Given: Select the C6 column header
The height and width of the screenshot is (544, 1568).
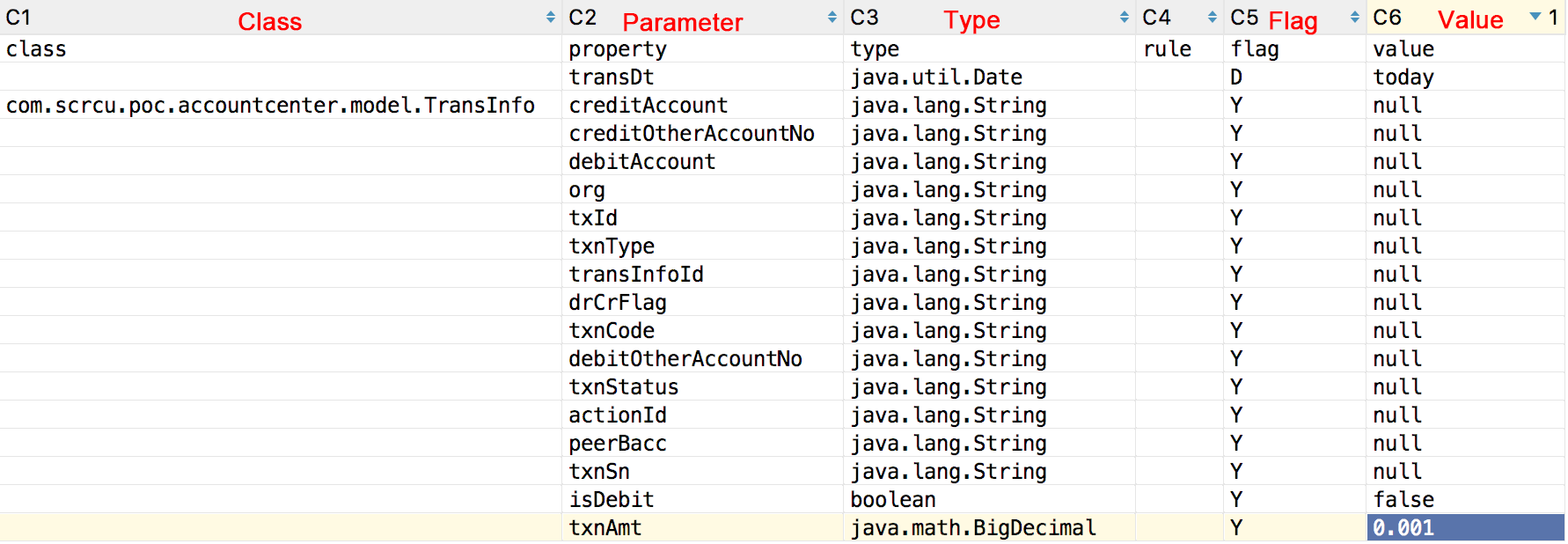Looking at the screenshot, I should click(1466, 18).
